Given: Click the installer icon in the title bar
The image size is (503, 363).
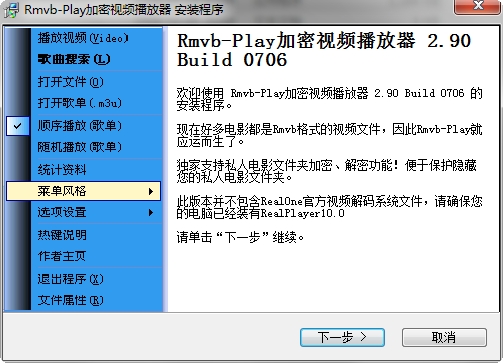Looking at the screenshot, I should click(x=11, y=10).
